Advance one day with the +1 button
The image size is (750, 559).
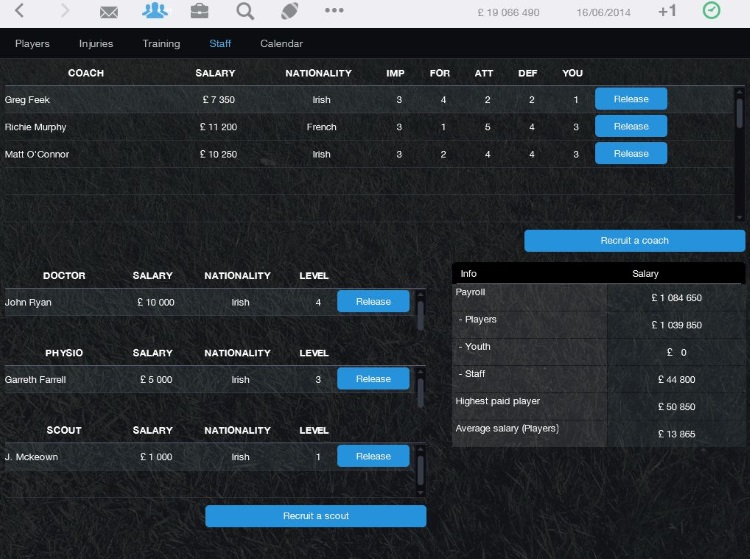click(667, 11)
